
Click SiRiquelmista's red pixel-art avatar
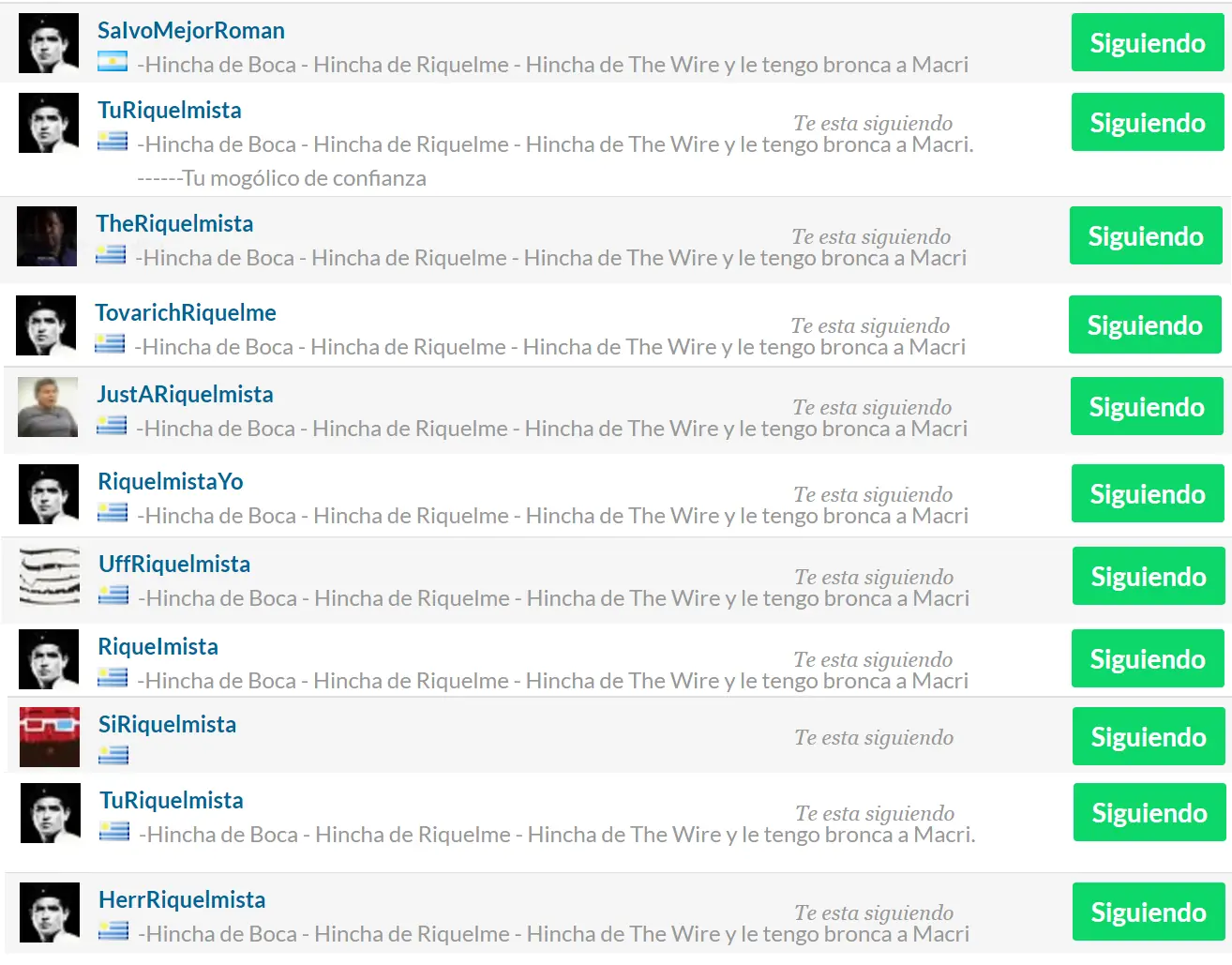pyautogui.click(x=50, y=737)
